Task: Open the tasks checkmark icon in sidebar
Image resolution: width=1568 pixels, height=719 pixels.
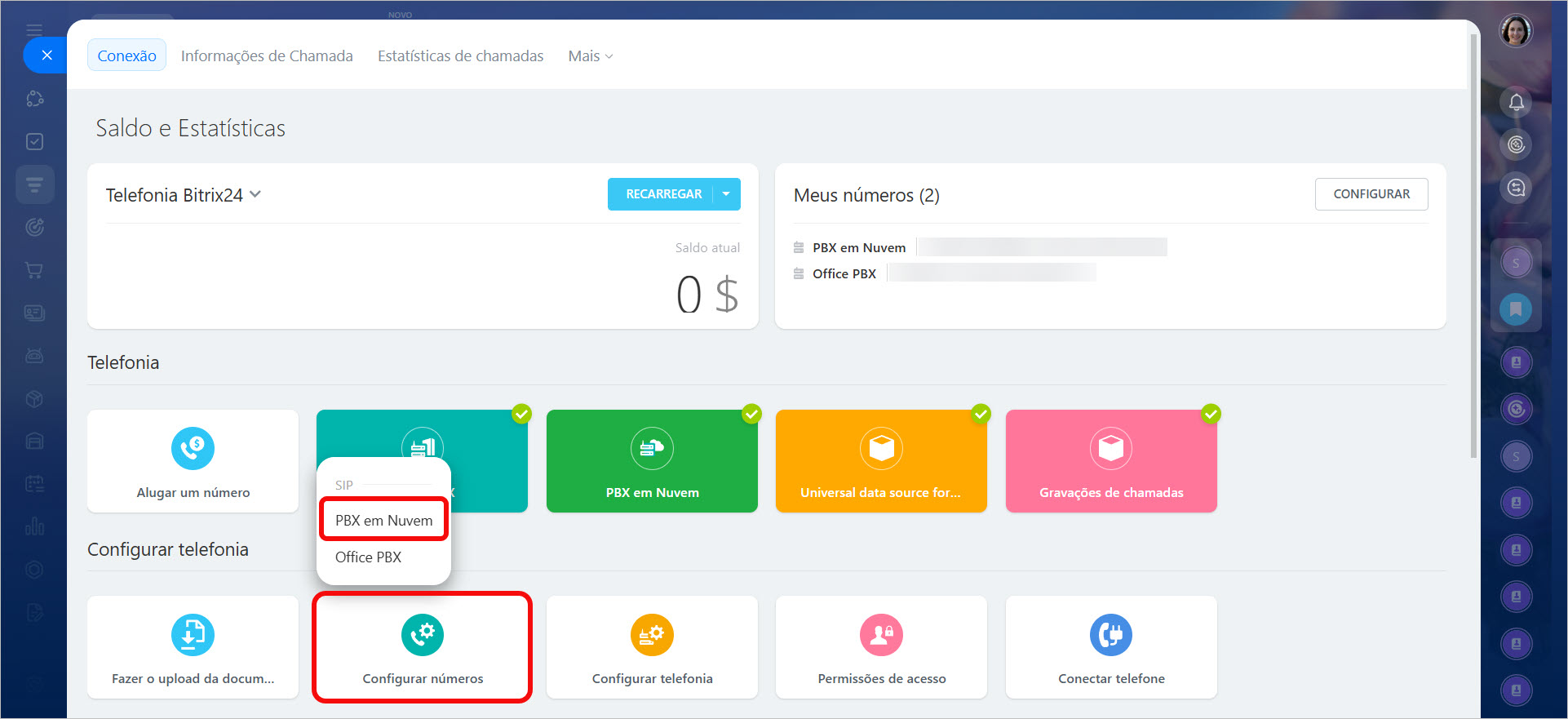Action: pos(34,141)
